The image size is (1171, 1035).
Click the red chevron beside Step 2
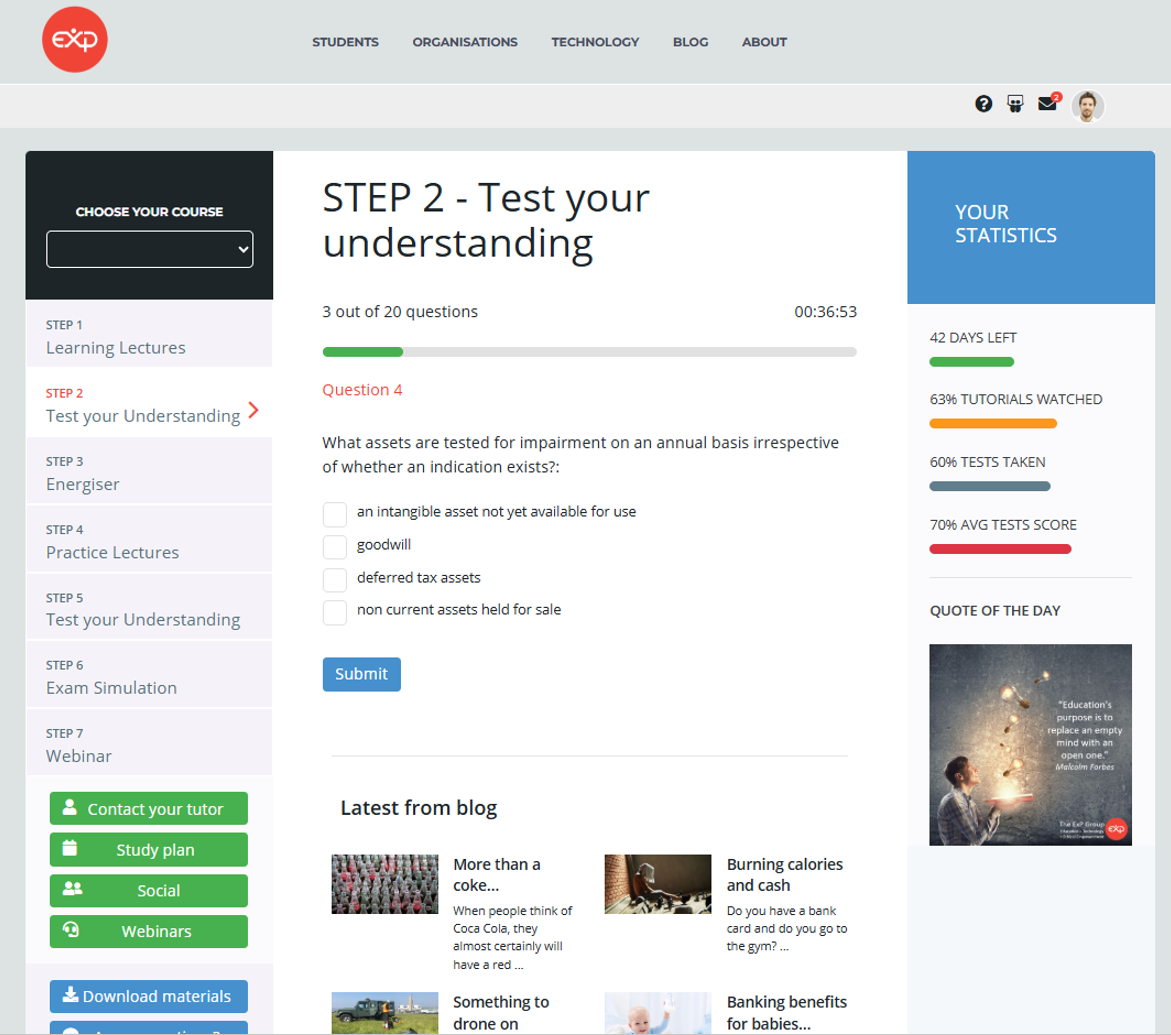[253, 410]
